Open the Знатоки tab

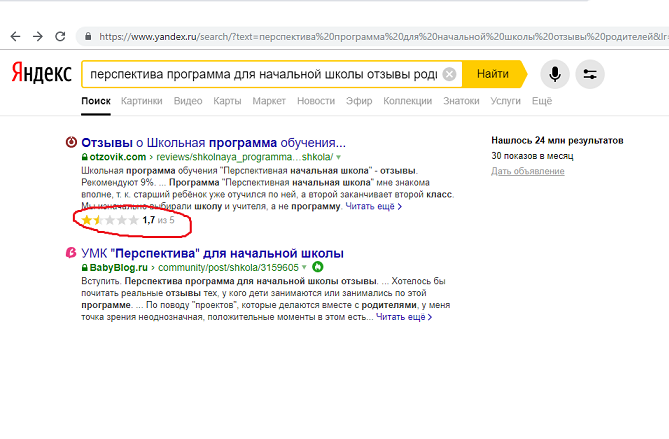461,101
